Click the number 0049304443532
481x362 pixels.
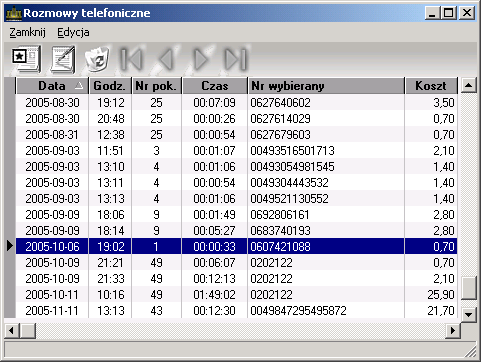click(x=289, y=182)
